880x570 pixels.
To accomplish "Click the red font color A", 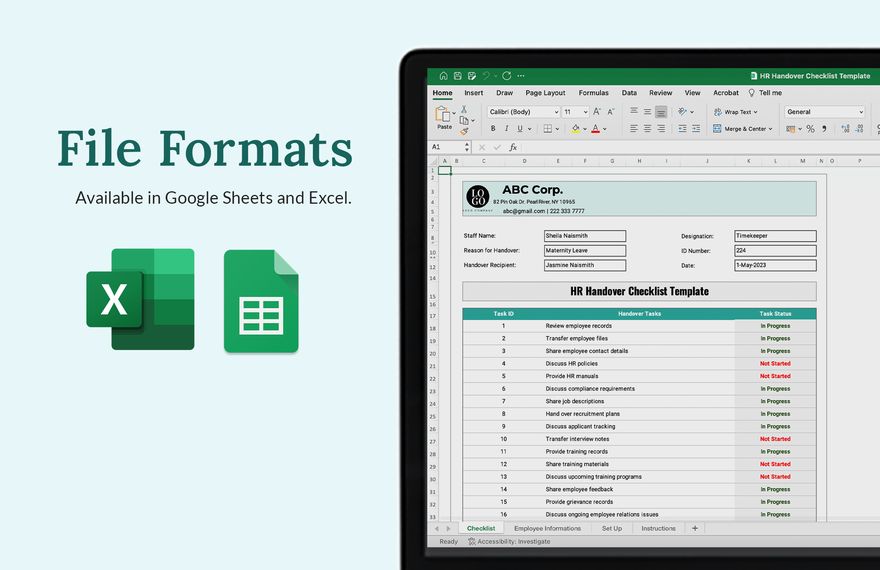I will coord(596,129).
